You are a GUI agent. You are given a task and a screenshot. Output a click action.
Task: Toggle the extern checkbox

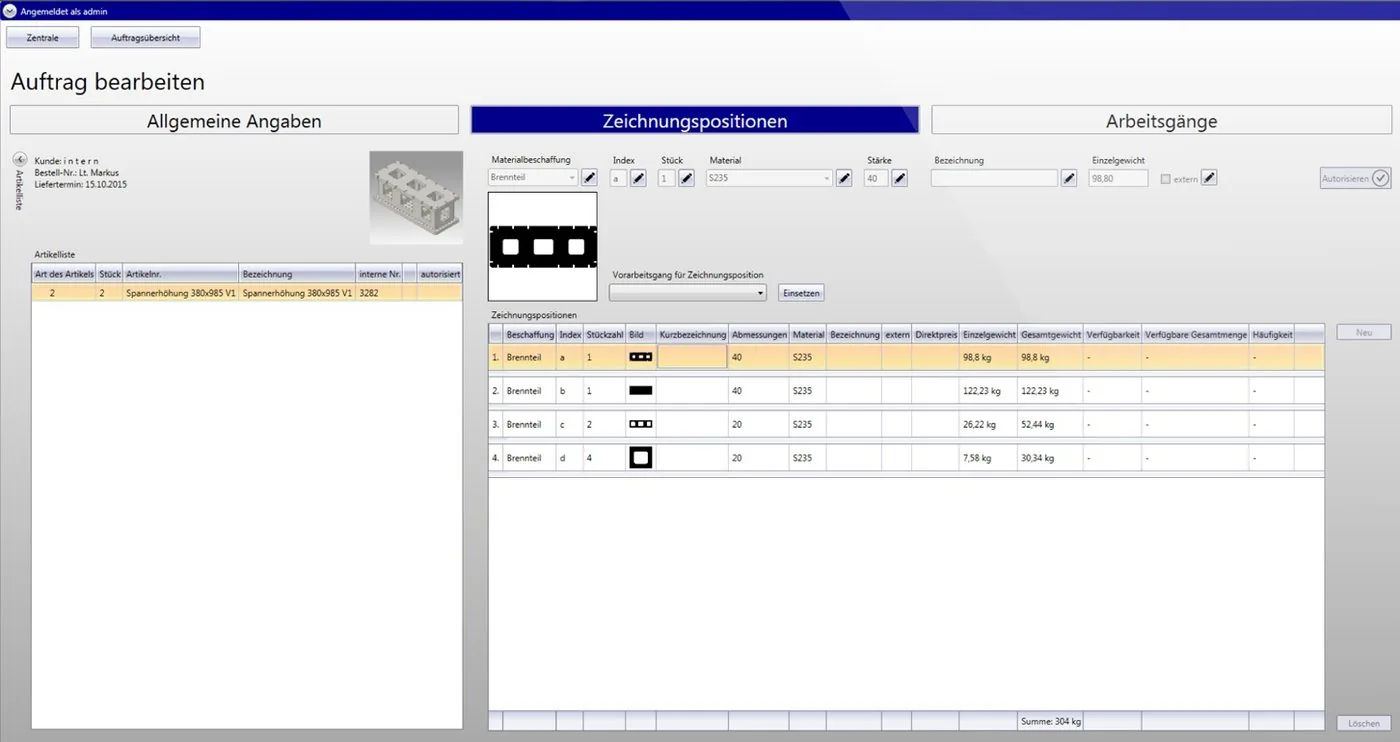pos(1165,179)
